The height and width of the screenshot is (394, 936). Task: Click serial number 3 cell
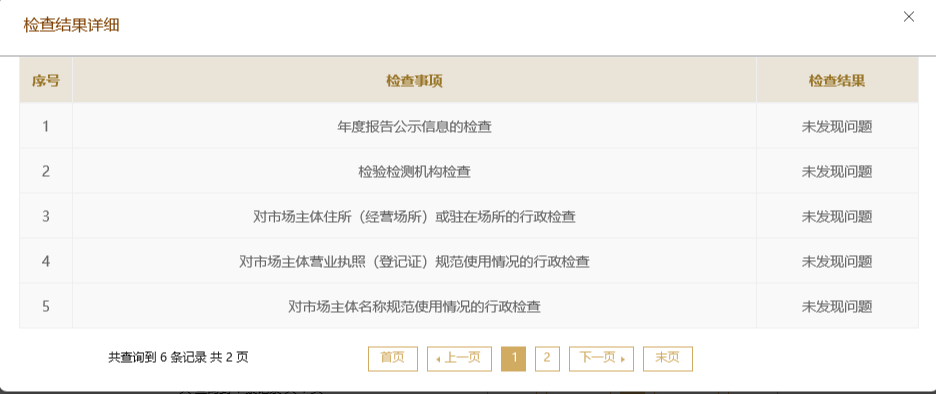46,217
